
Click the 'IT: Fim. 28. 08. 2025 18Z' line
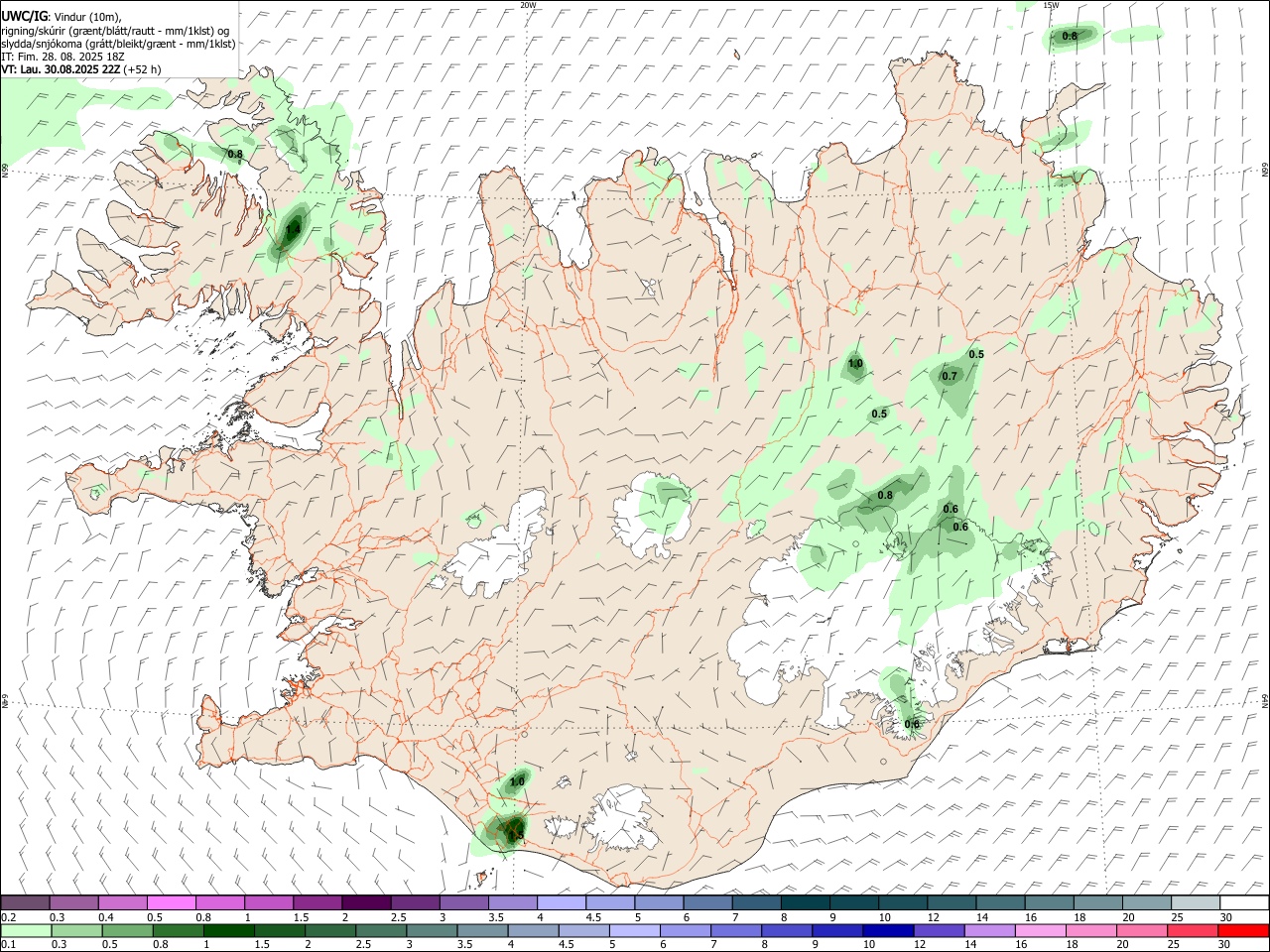[63, 58]
